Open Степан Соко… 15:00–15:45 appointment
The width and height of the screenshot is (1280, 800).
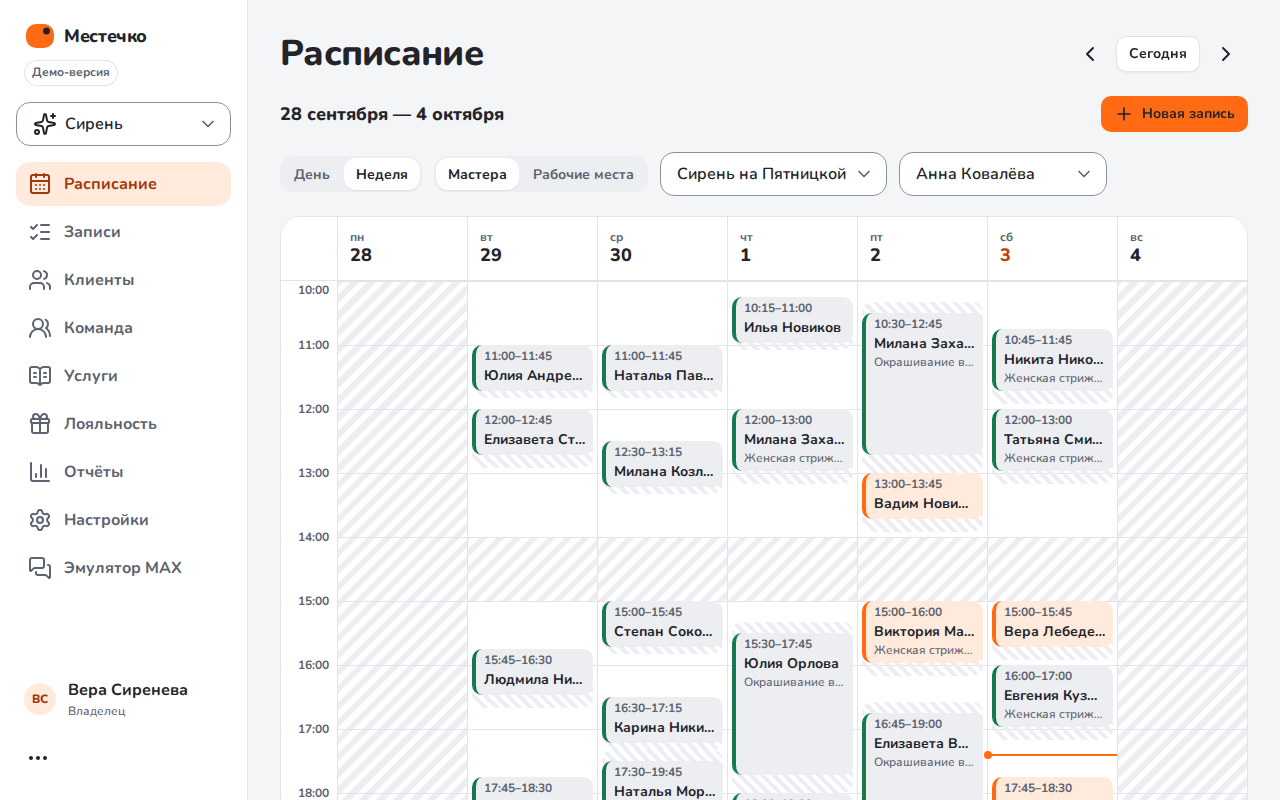pyautogui.click(x=662, y=623)
